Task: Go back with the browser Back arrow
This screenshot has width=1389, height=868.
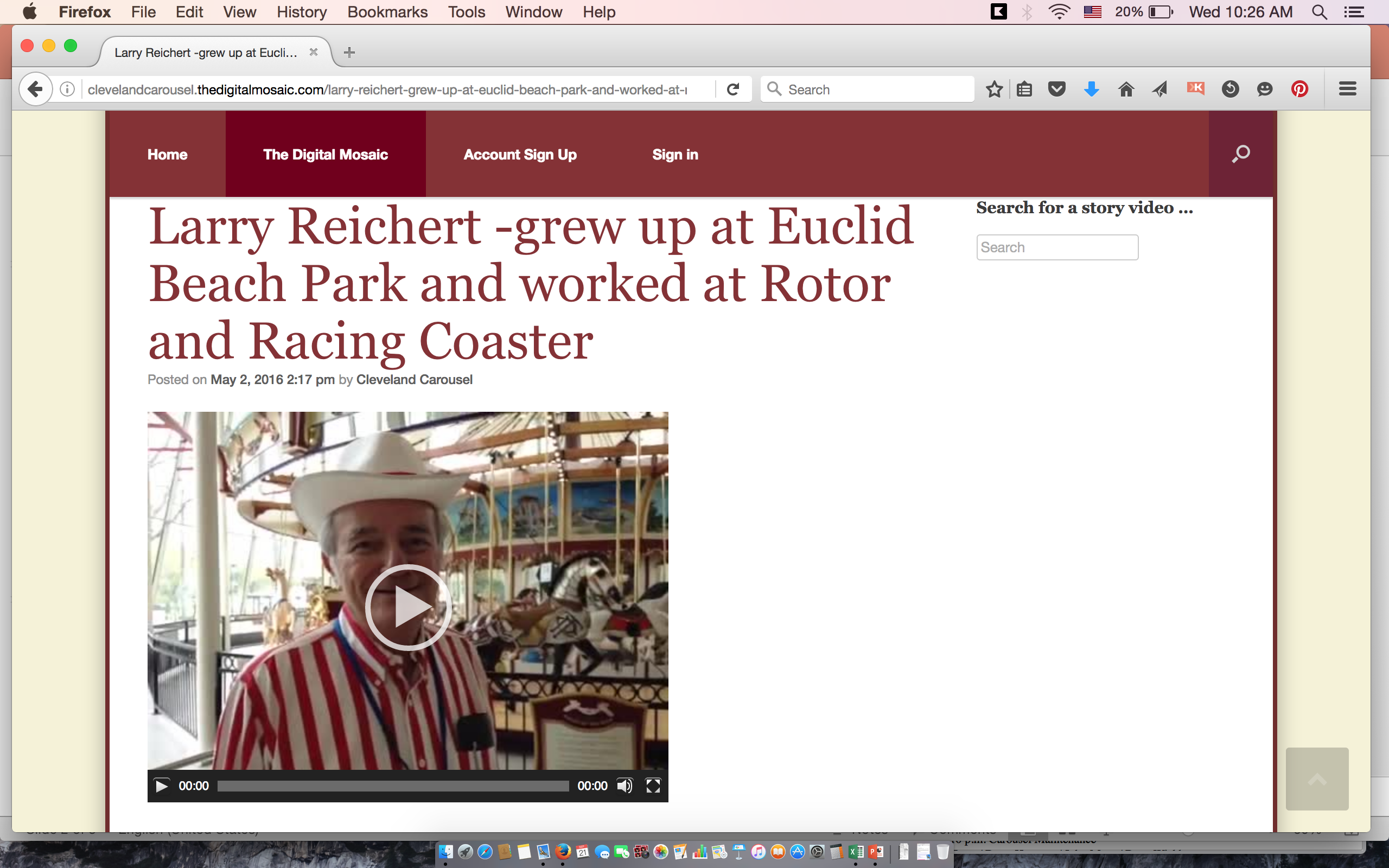Action: coord(35,89)
